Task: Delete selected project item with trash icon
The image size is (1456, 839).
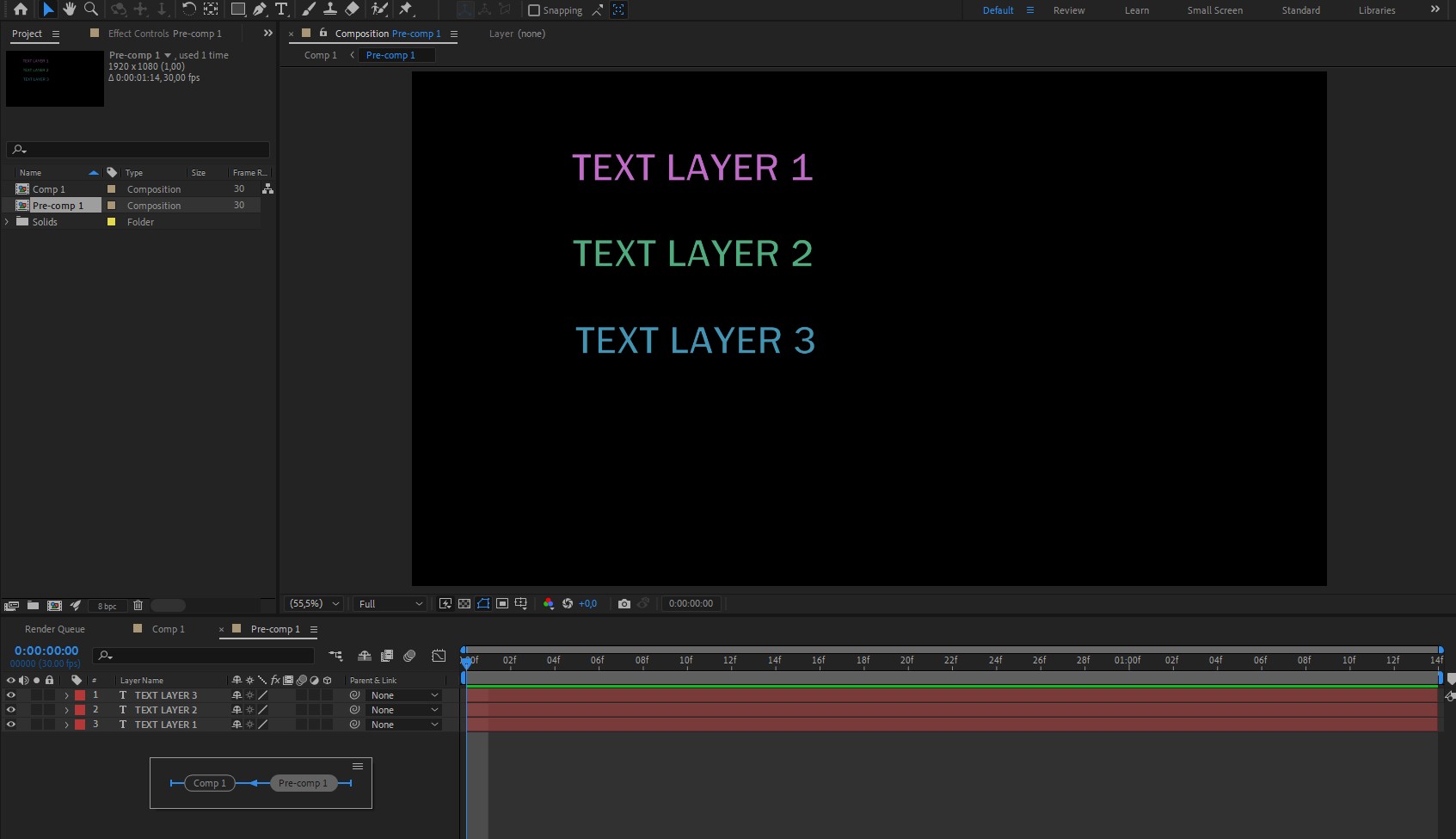Action: [138, 605]
